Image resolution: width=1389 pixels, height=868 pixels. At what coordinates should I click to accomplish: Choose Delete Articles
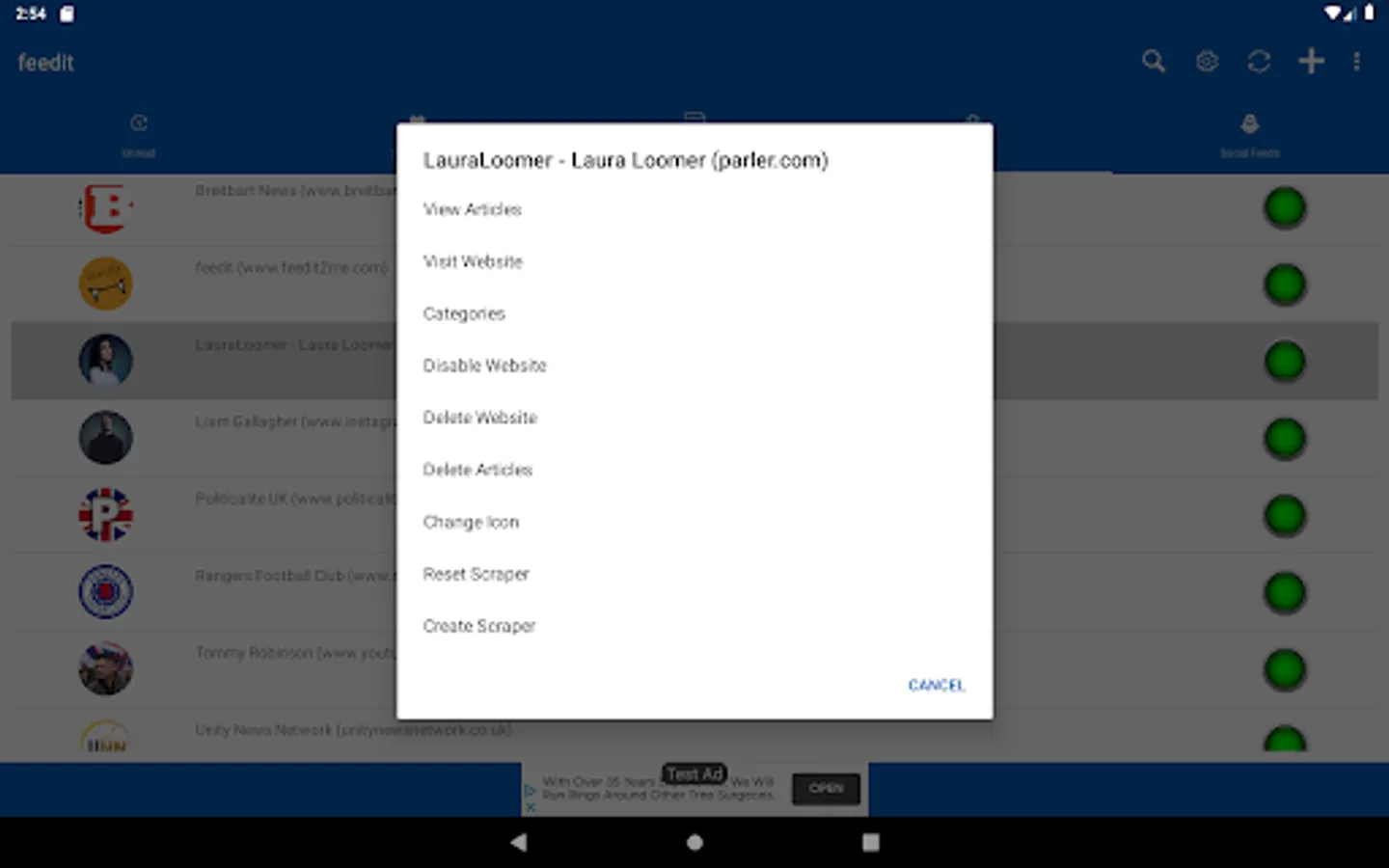[x=477, y=470]
